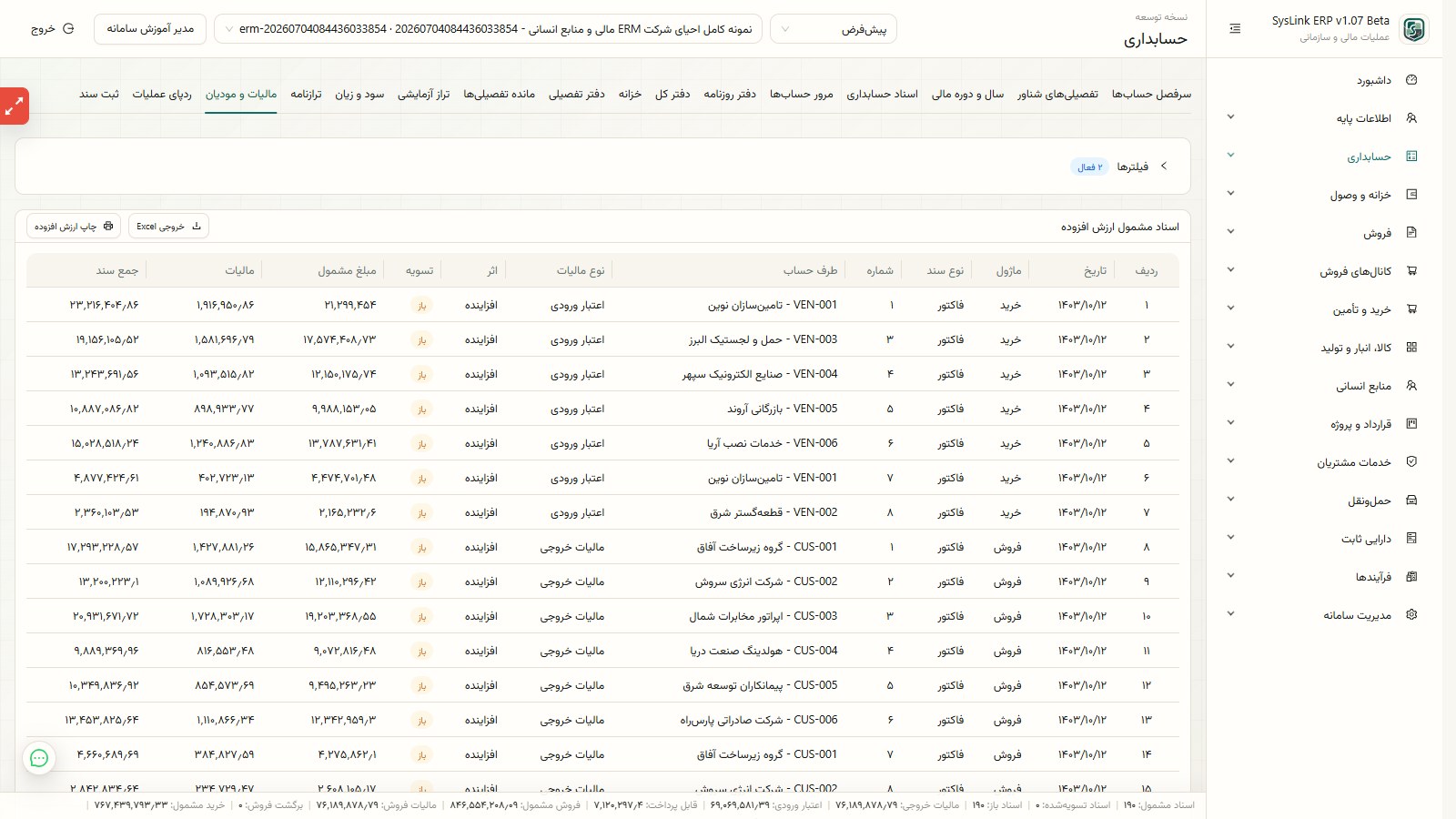Click the داشبورد dashboard icon in sidebar

[x=1411, y=80]
